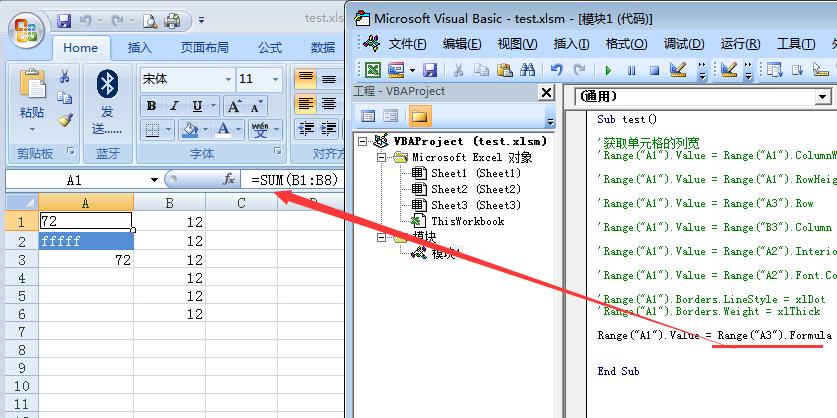Switch to the 公式 ribbon tab
The height and width of the screenshot is (418, 837).
[270, 48]
